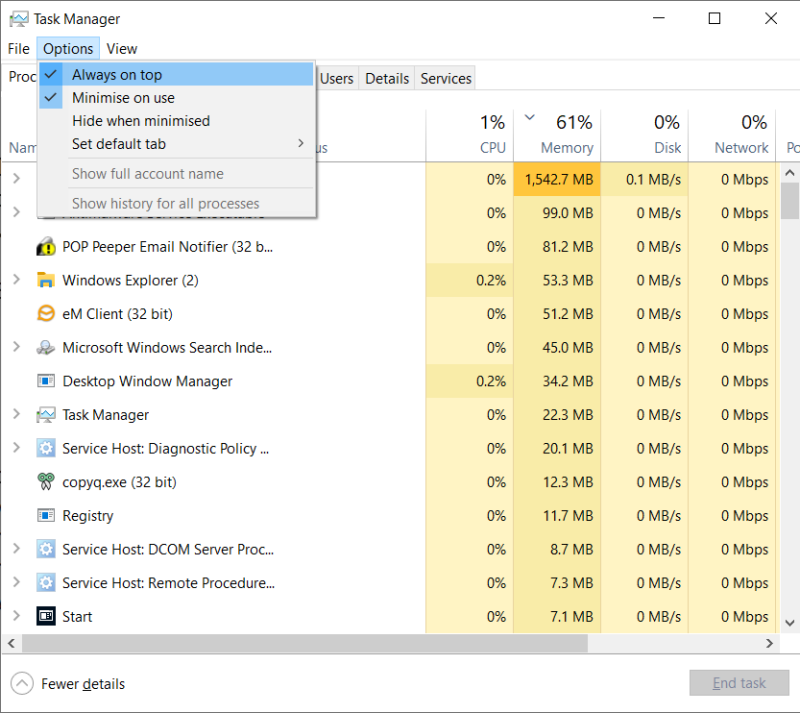Click the 53.3 MB memory value

(567, 280)
